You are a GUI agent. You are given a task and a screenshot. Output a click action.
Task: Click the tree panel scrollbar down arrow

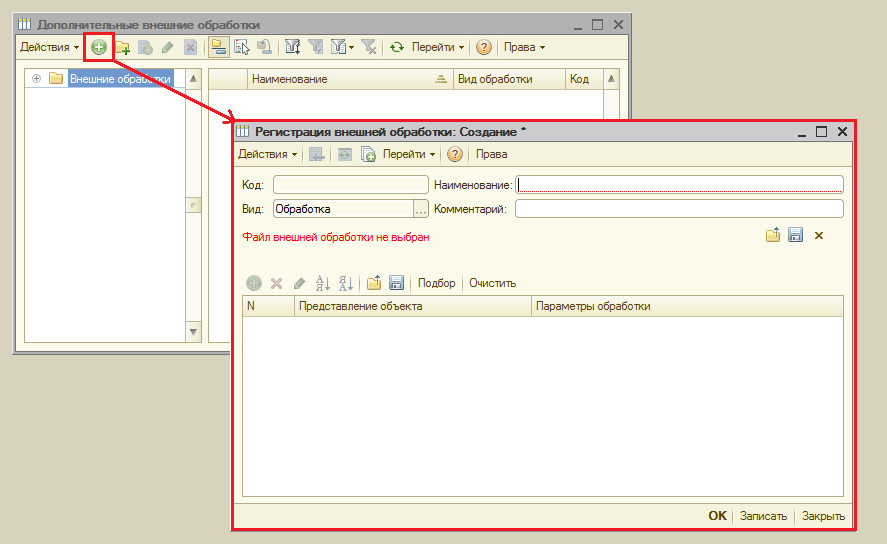click(193, 332)
